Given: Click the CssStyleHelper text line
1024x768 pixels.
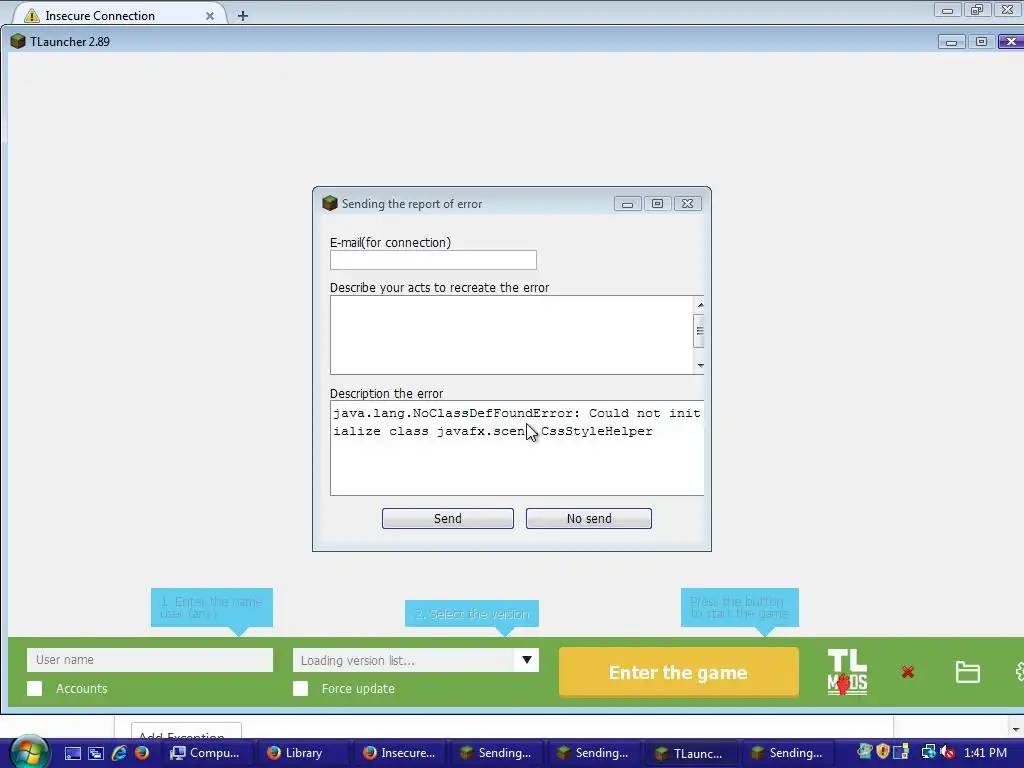Looking at the screenshot, I should point(493,432).
